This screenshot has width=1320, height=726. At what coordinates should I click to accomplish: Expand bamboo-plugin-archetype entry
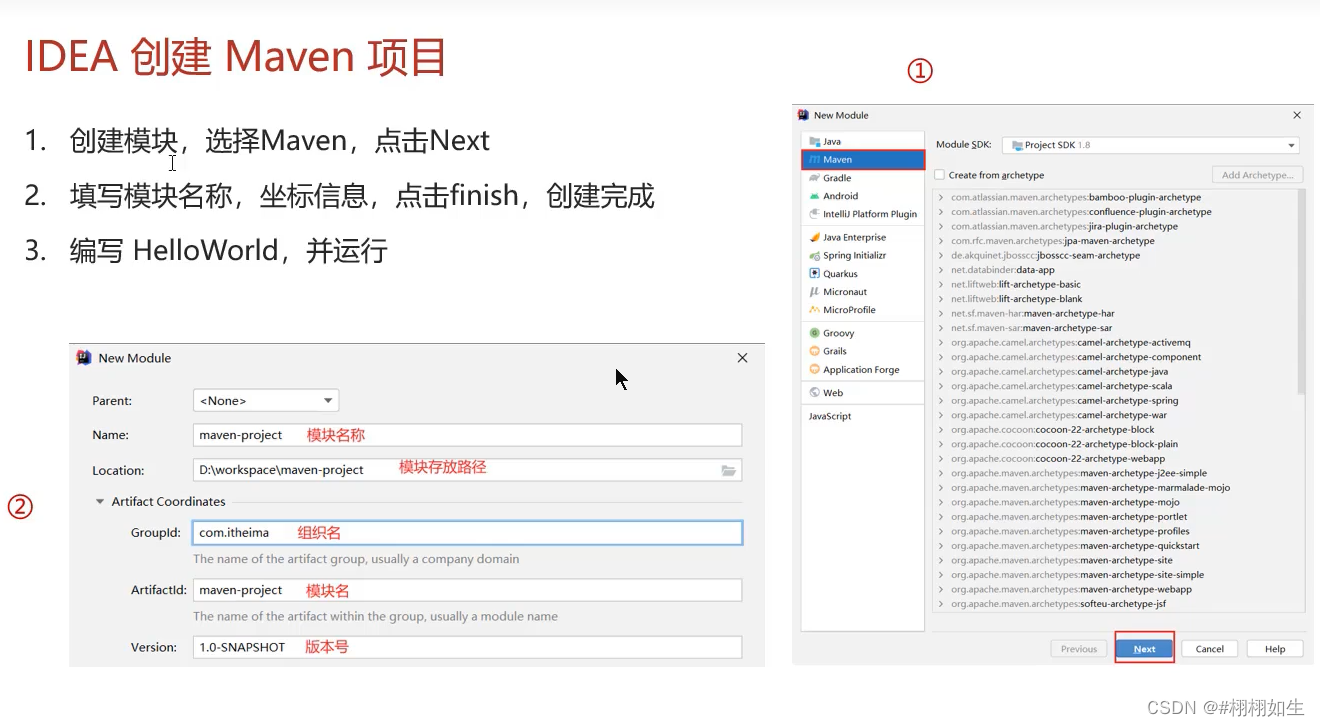941,197
